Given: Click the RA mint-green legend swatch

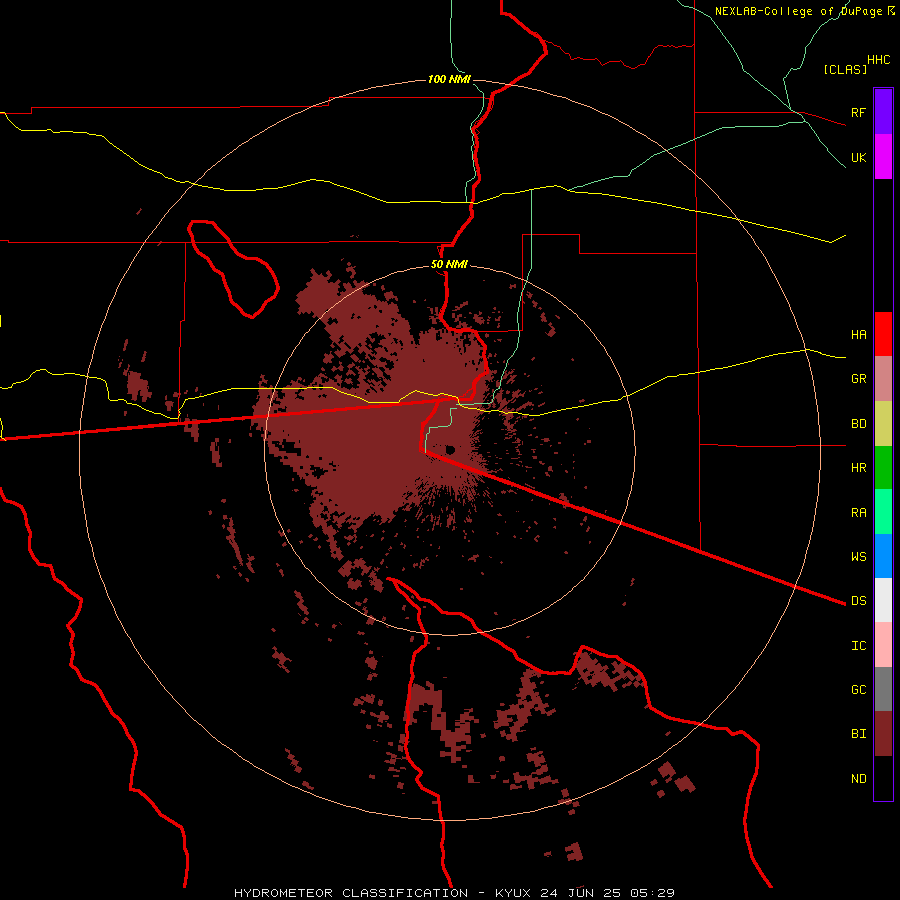Looking at the screenshot, I should 883,512.
